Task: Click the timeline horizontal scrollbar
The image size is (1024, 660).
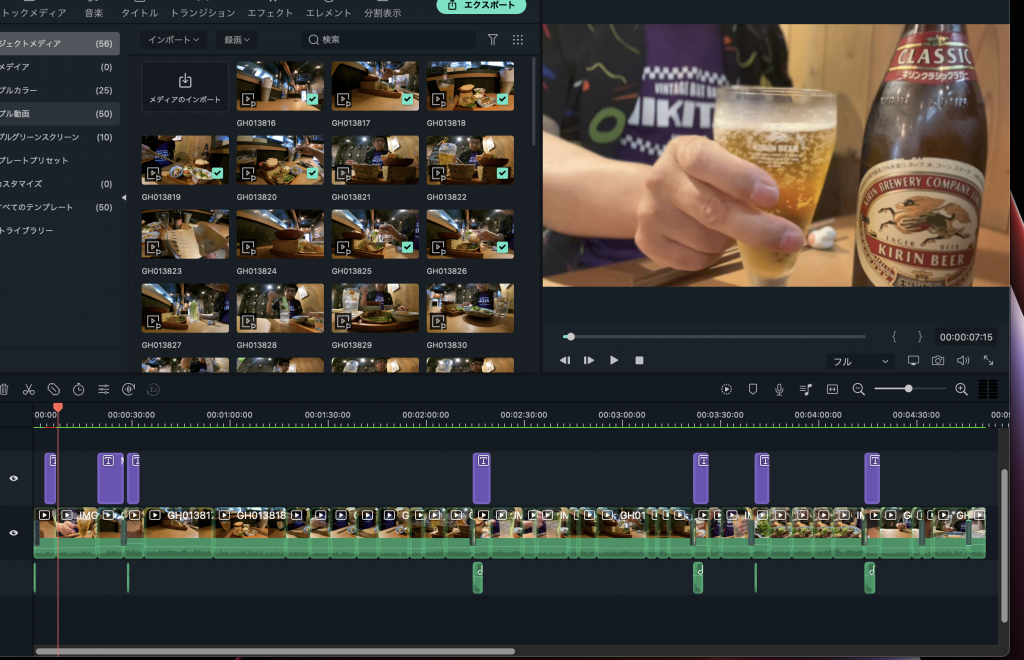Action: coord(275,651)
